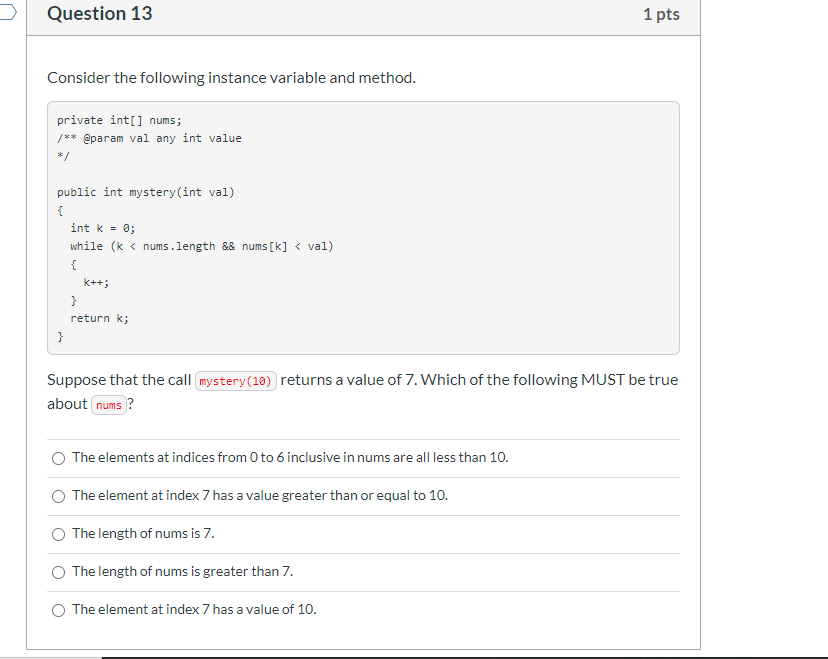The width and height of the screenshot is (828, 659).
Task: Select radio for 'element at index 7 has a value of 10'
Action: pyautogui.click(x=58, y=609)
